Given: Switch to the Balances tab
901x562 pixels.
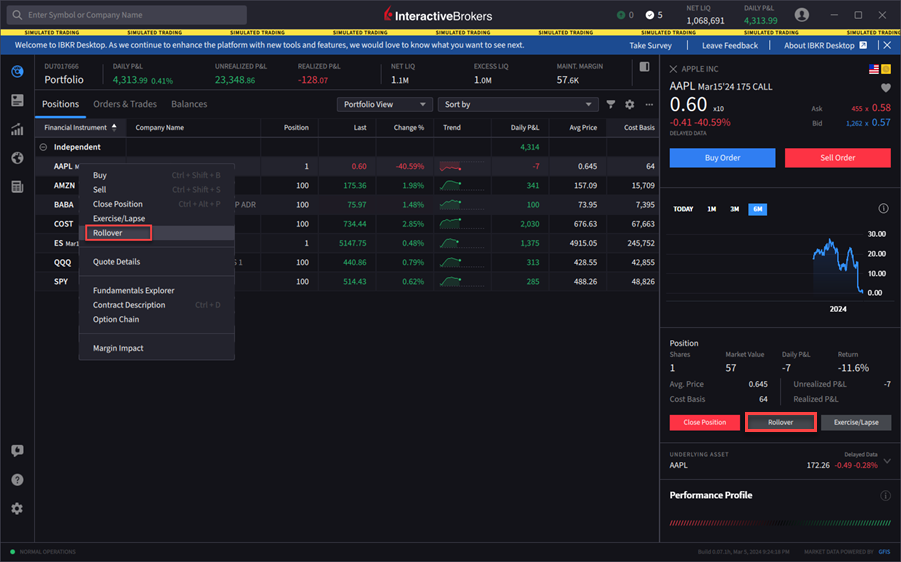Looking at the screenshot, I should click(x=189, y=104).
